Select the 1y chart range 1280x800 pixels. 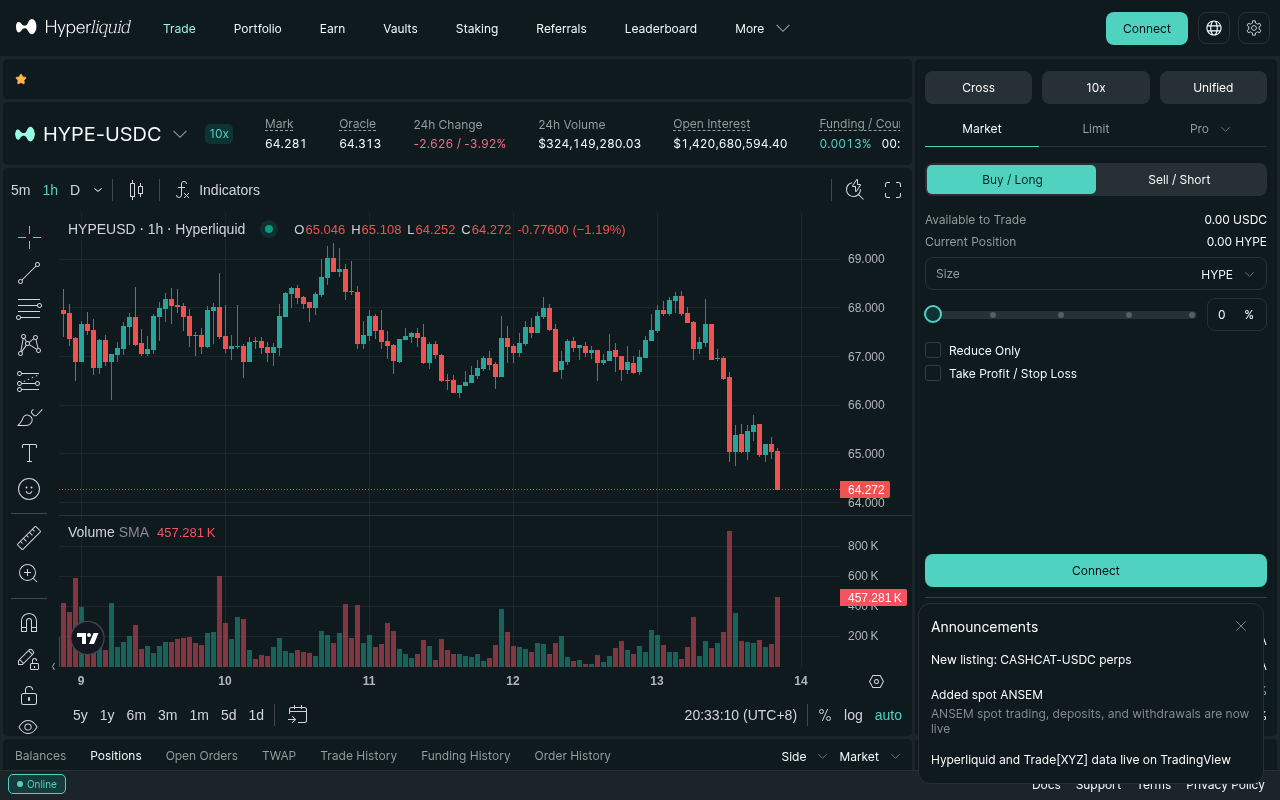[107, 715]
